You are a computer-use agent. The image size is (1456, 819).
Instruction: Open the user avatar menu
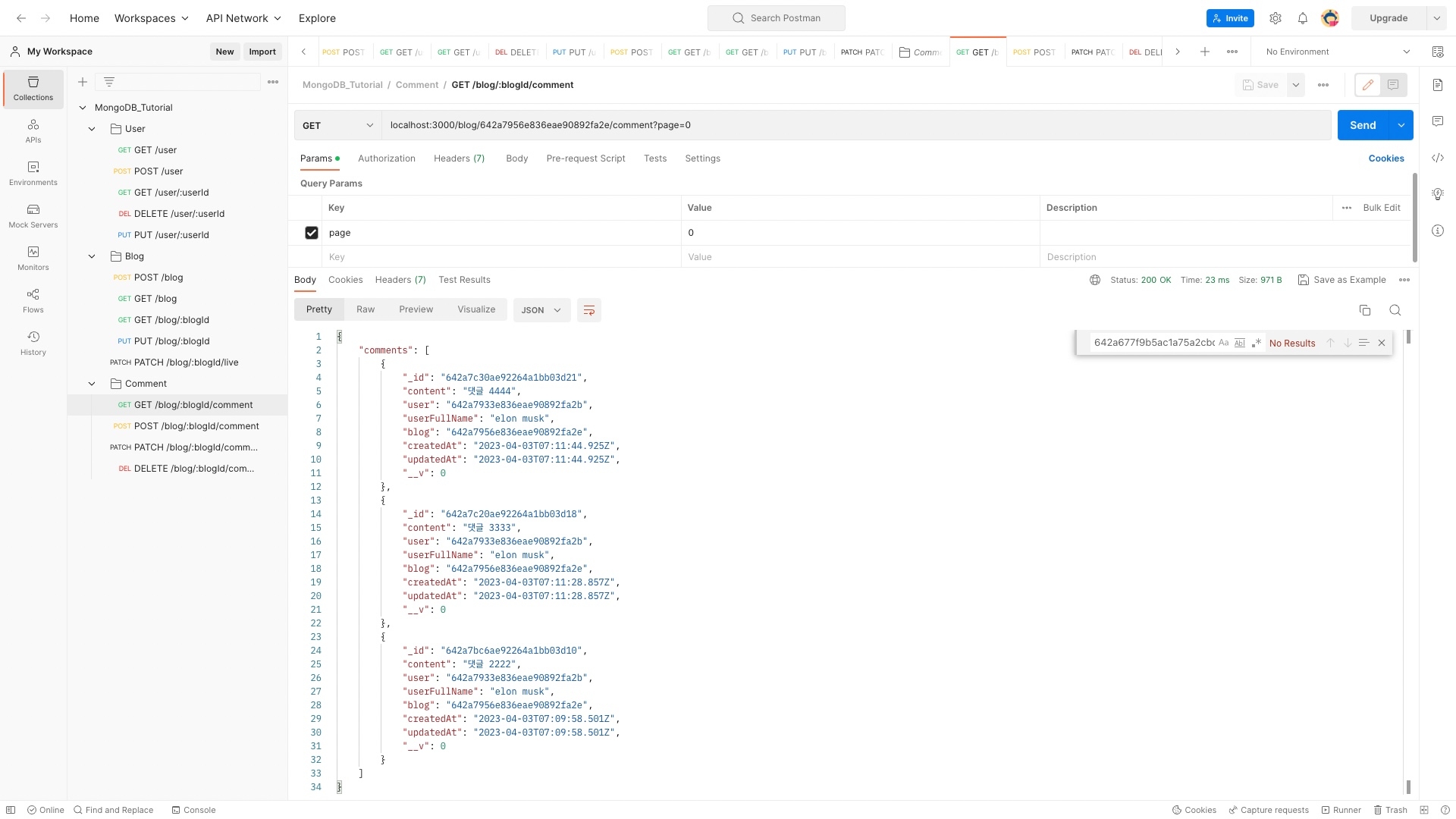pos(1330,18)
